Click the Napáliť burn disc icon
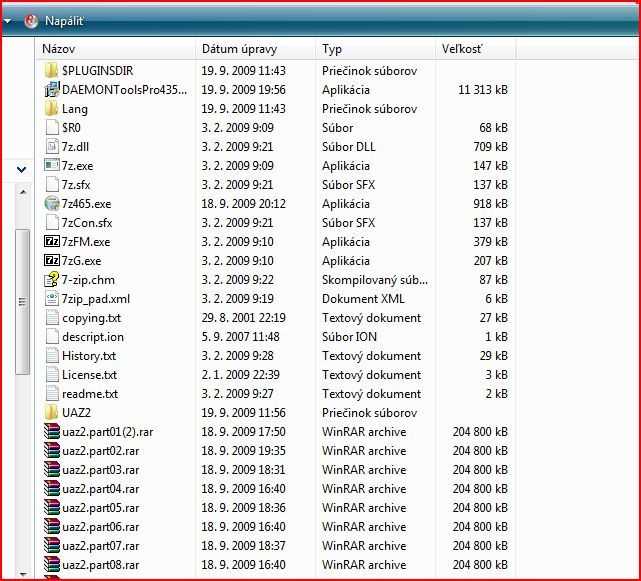The height and width of the screenshot is (581, 641). coord(31,21)
